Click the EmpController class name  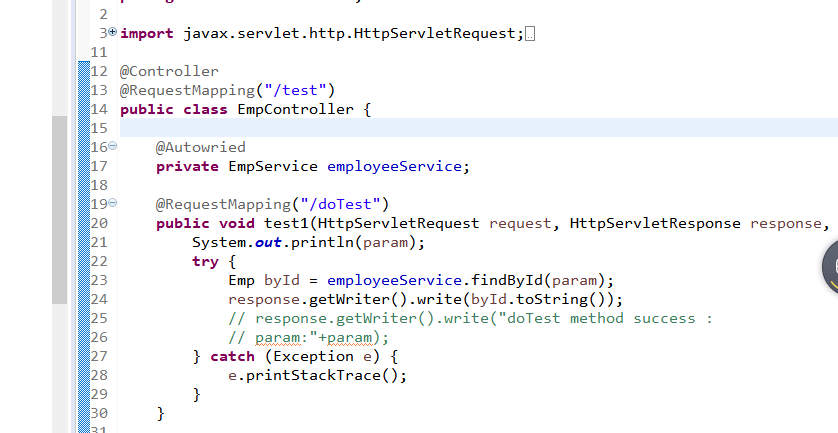(x=296, y=110)
